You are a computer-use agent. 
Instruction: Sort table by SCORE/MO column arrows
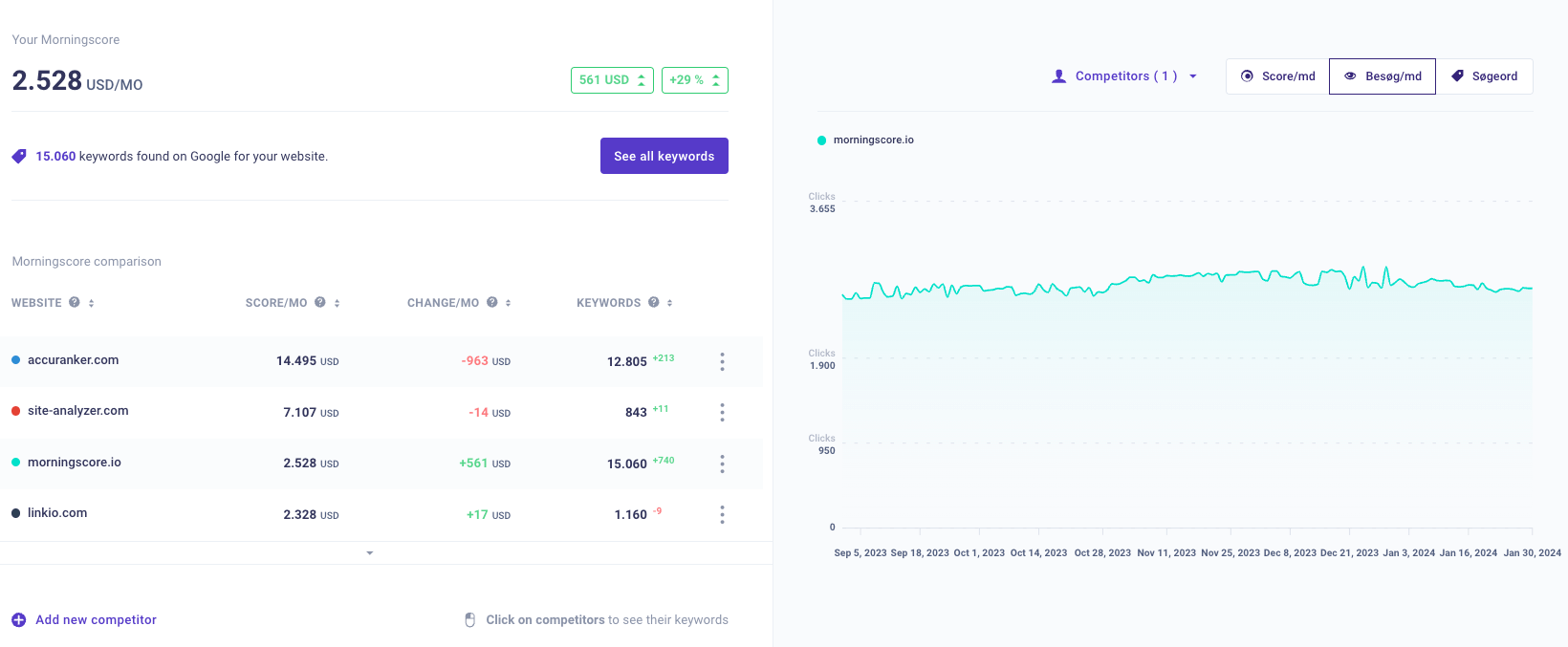coord(338,303)
